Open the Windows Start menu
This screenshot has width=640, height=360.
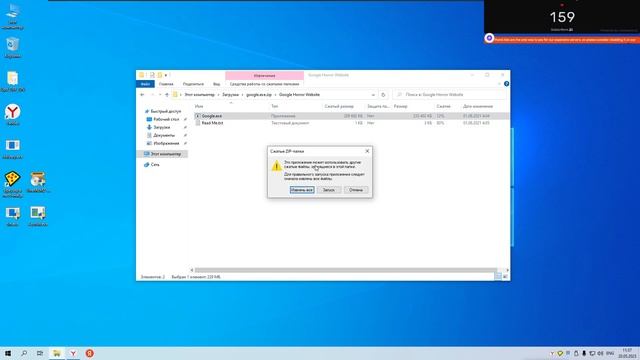[x=8, y=353]
